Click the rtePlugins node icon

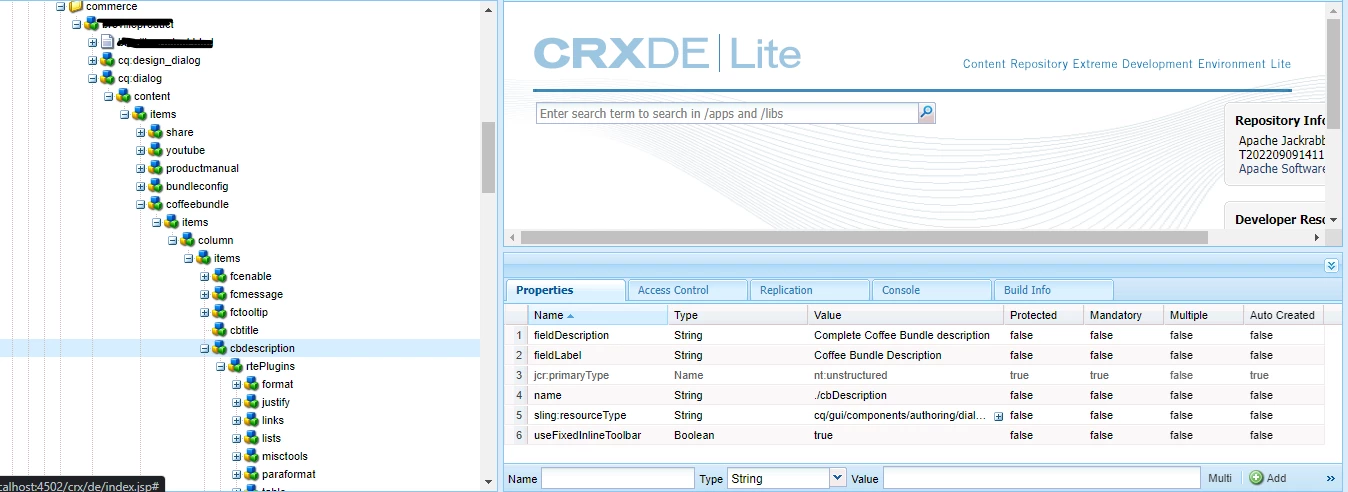(236, 366)
